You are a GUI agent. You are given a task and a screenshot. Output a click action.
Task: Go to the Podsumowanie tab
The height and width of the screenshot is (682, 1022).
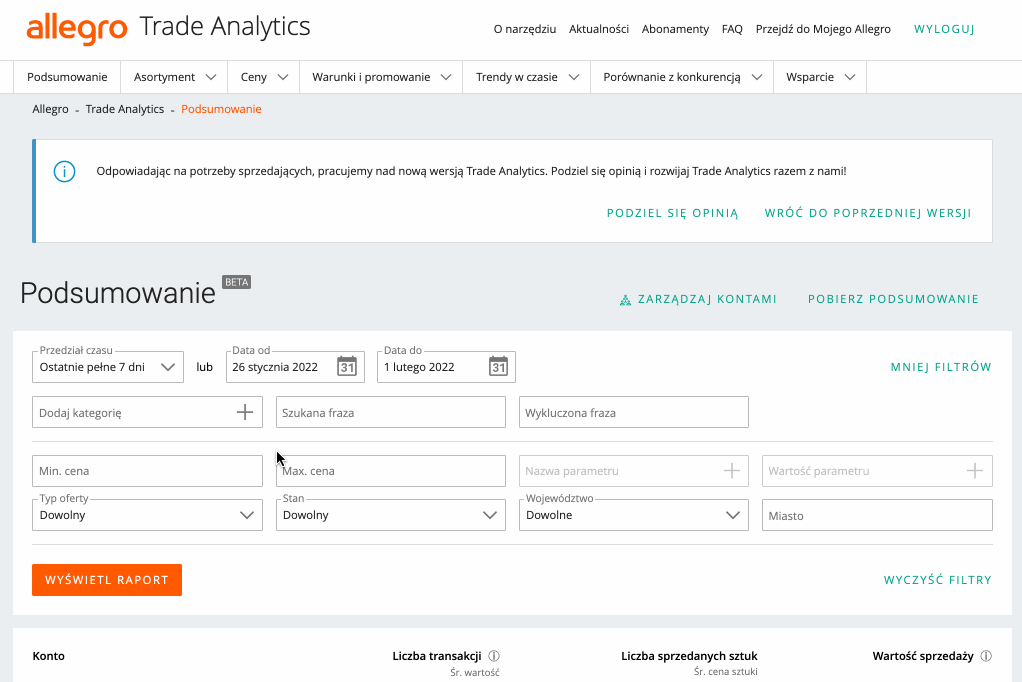tap(67, 77)
